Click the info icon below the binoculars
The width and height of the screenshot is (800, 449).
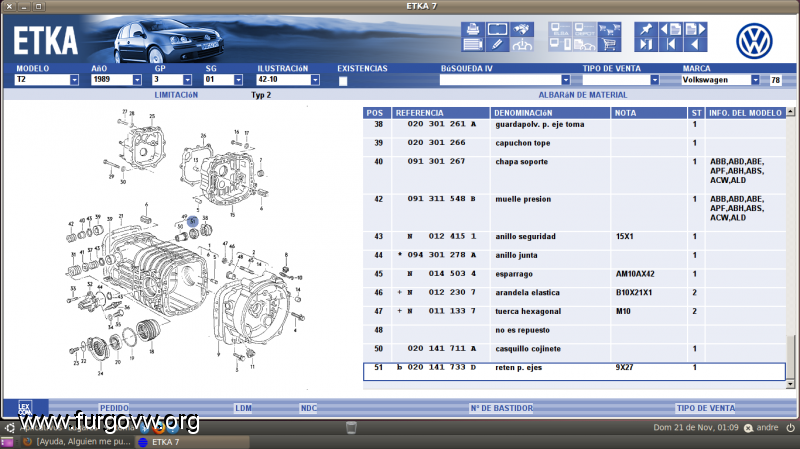(522, 44)
